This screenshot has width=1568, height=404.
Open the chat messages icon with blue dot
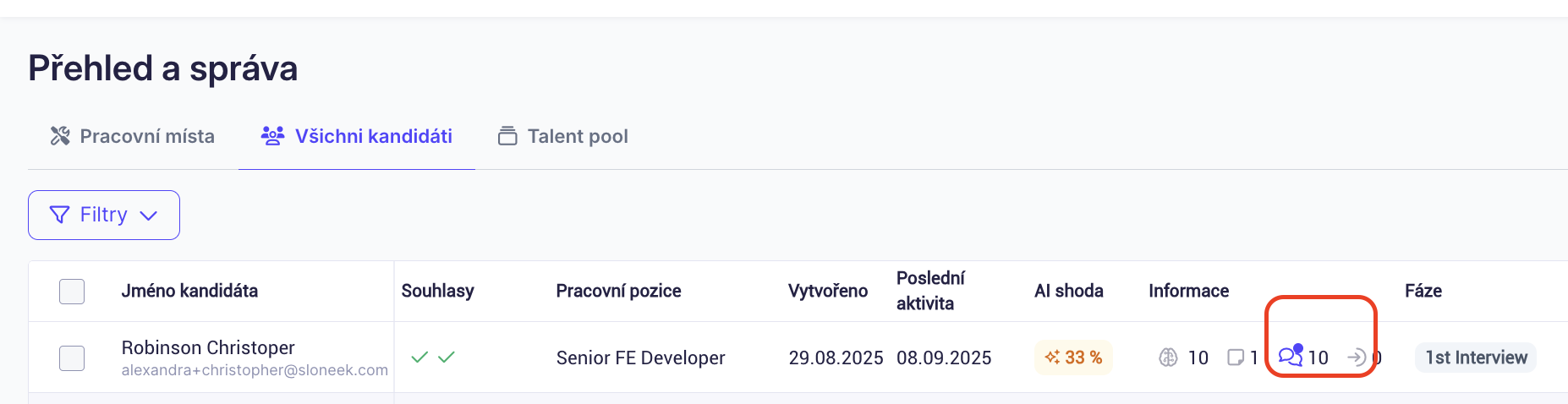coord(1291,356)
